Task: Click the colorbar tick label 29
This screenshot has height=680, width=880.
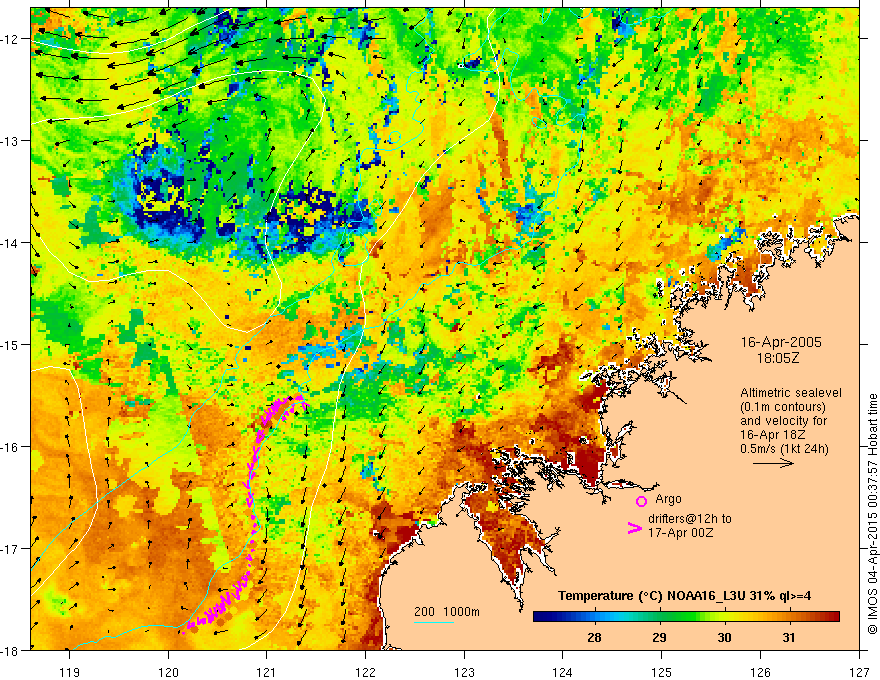Action: pyautogui.click(x=659, y=637)
